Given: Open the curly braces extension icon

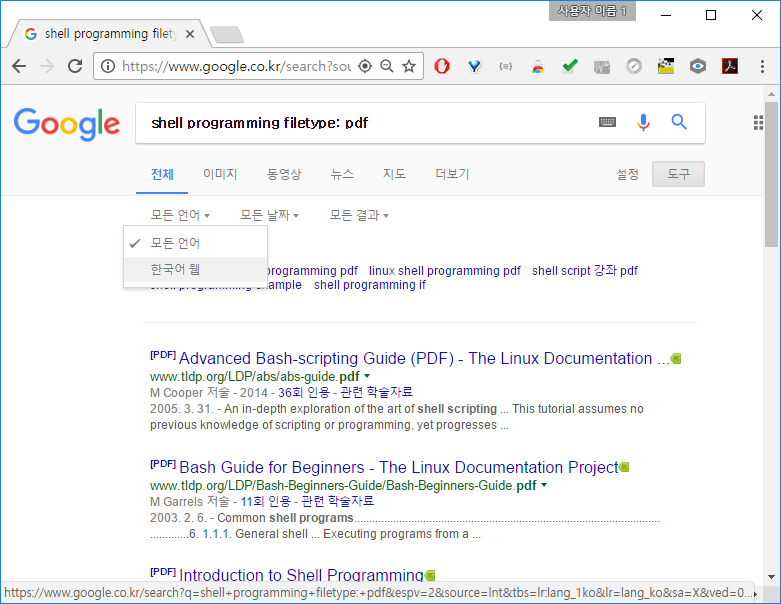Looking at the screenshot, I should pos(506,66).
